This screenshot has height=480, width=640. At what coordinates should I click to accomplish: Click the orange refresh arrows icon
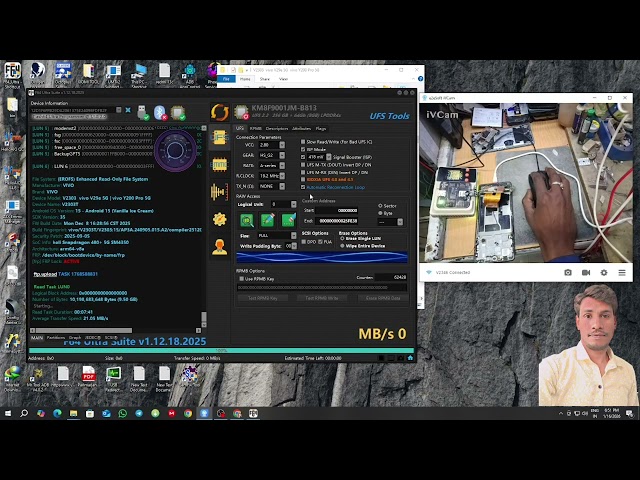point(220,112)
